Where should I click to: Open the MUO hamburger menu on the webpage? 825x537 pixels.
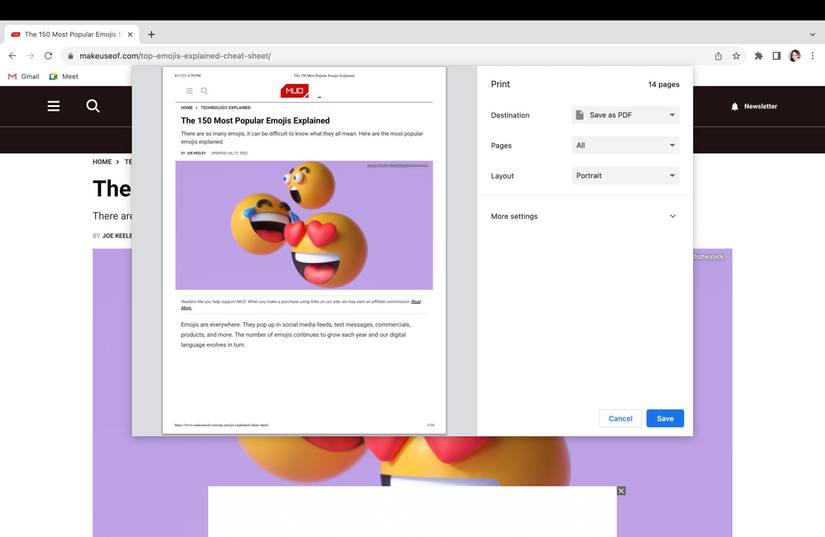coord(54,106)
